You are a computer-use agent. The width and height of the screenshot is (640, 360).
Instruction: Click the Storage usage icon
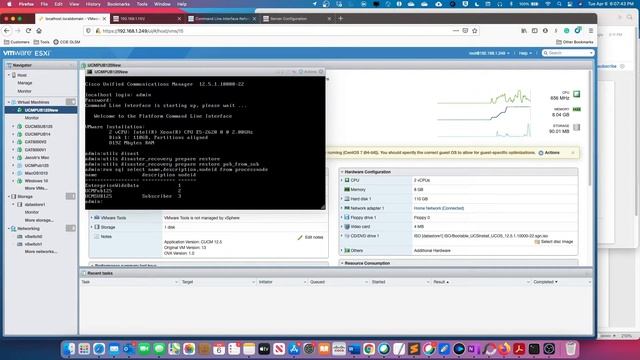tap(576, 127)
